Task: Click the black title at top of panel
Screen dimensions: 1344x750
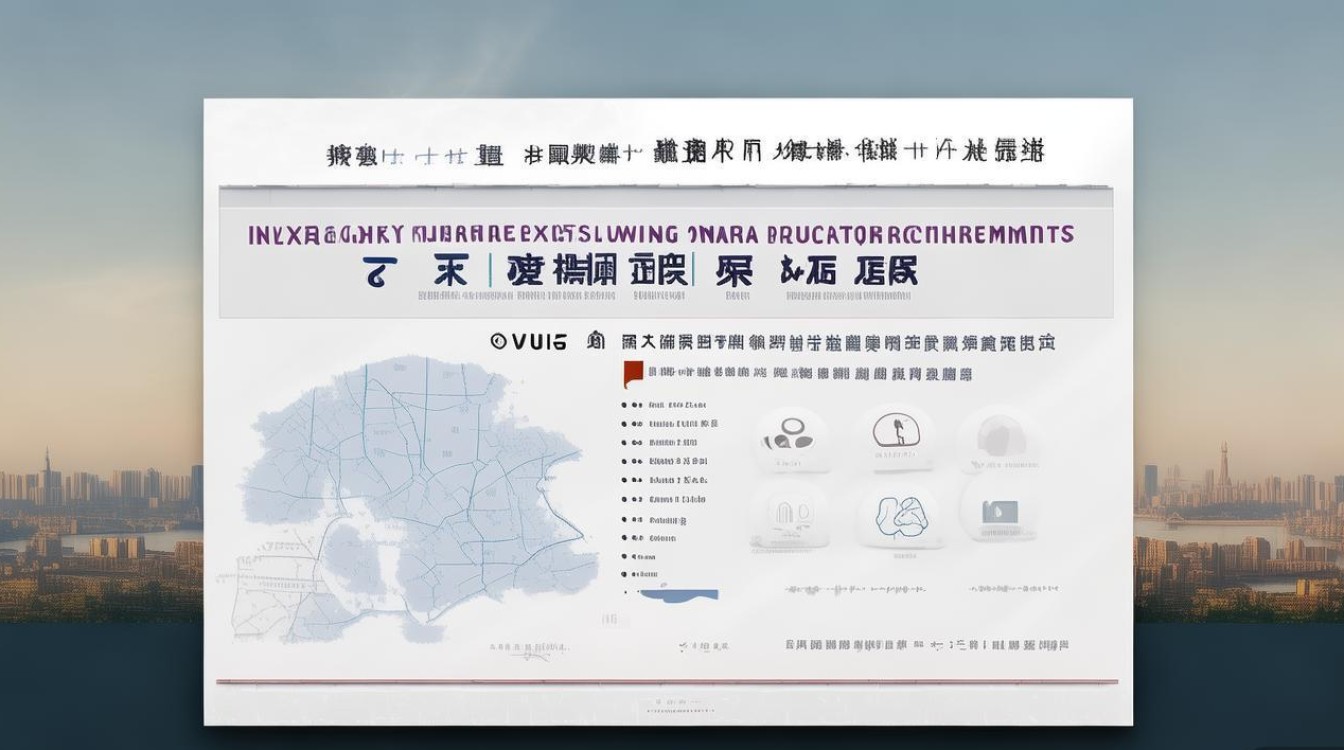Action: click(685, 153)
